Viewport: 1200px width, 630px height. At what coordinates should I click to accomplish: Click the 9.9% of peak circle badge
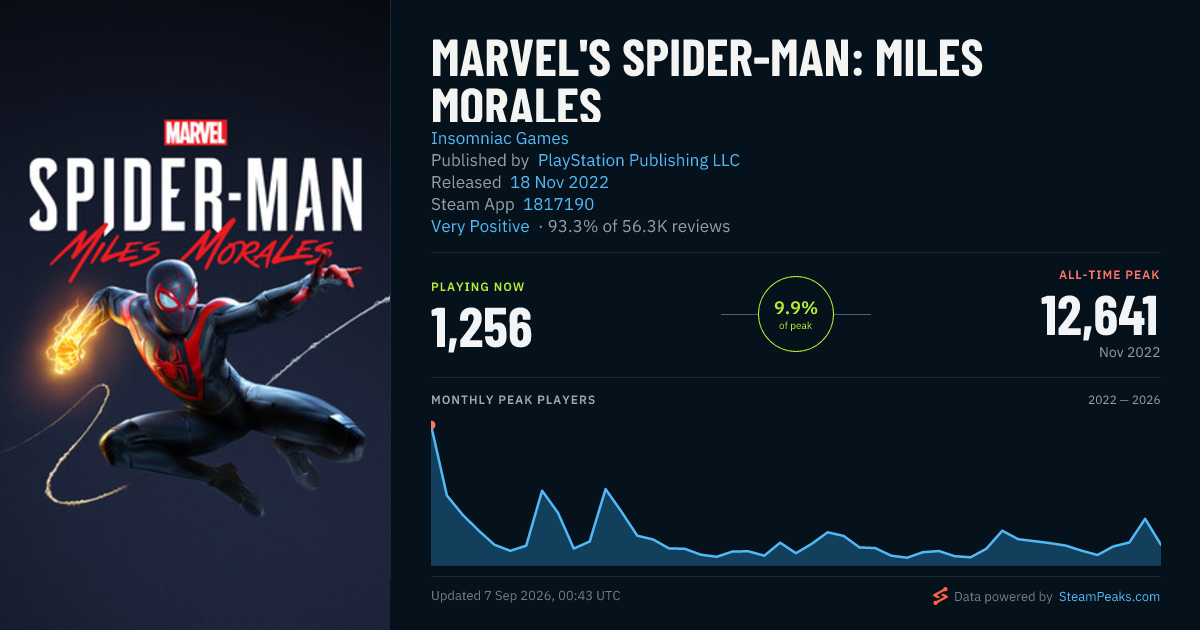click(x=796, y=314)
